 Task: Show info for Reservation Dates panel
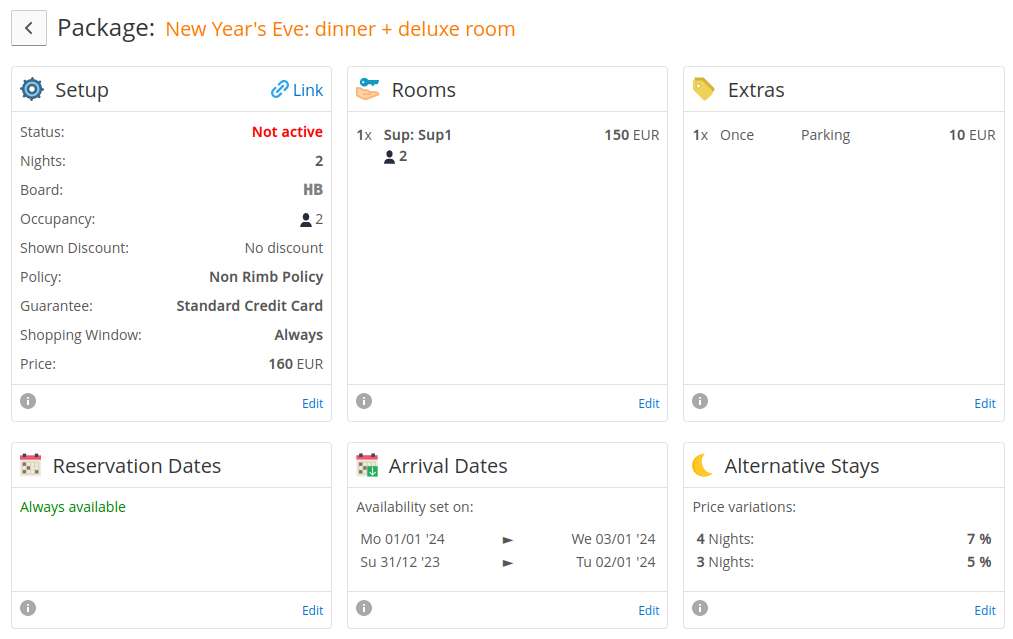(28, 608)
